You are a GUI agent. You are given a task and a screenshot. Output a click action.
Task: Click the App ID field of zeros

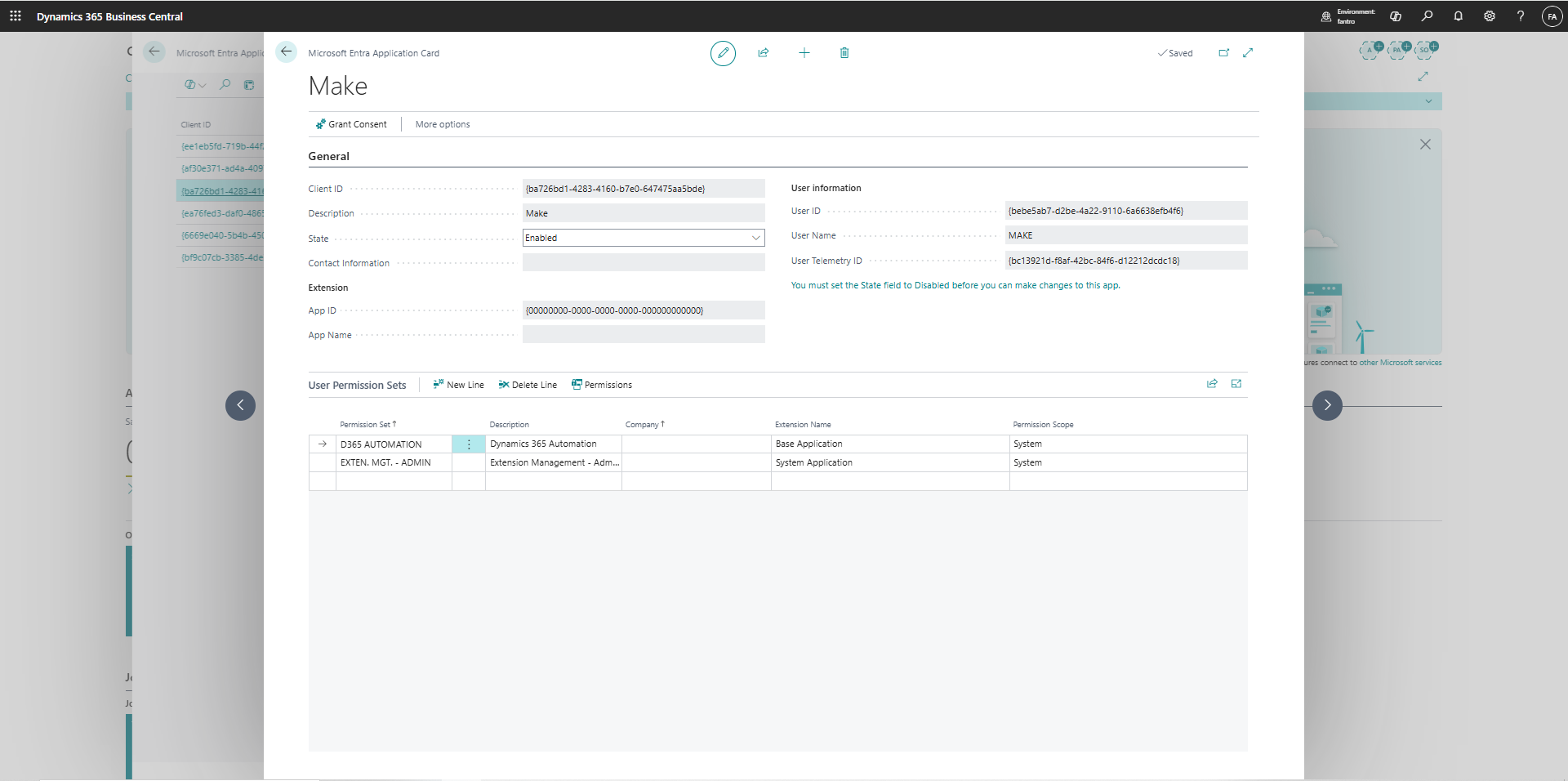pos(644,310)
